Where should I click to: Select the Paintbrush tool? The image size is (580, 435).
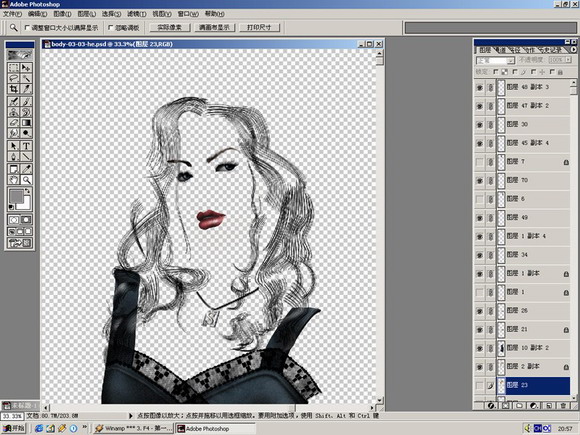(26, 101)
